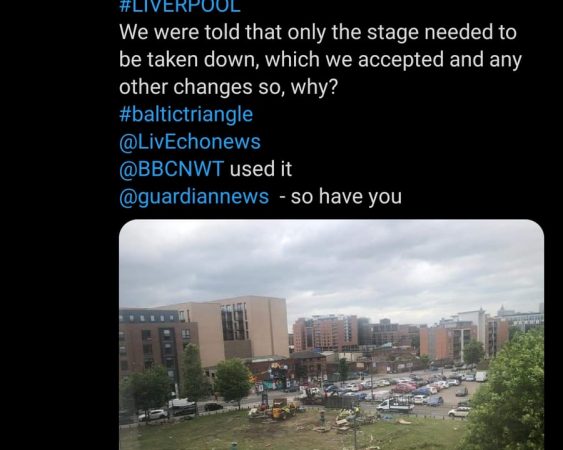This screenshot has height=450, width=563.
Task: Open the @LivEchonews profile mention
Action: click(x=190, y=142)
